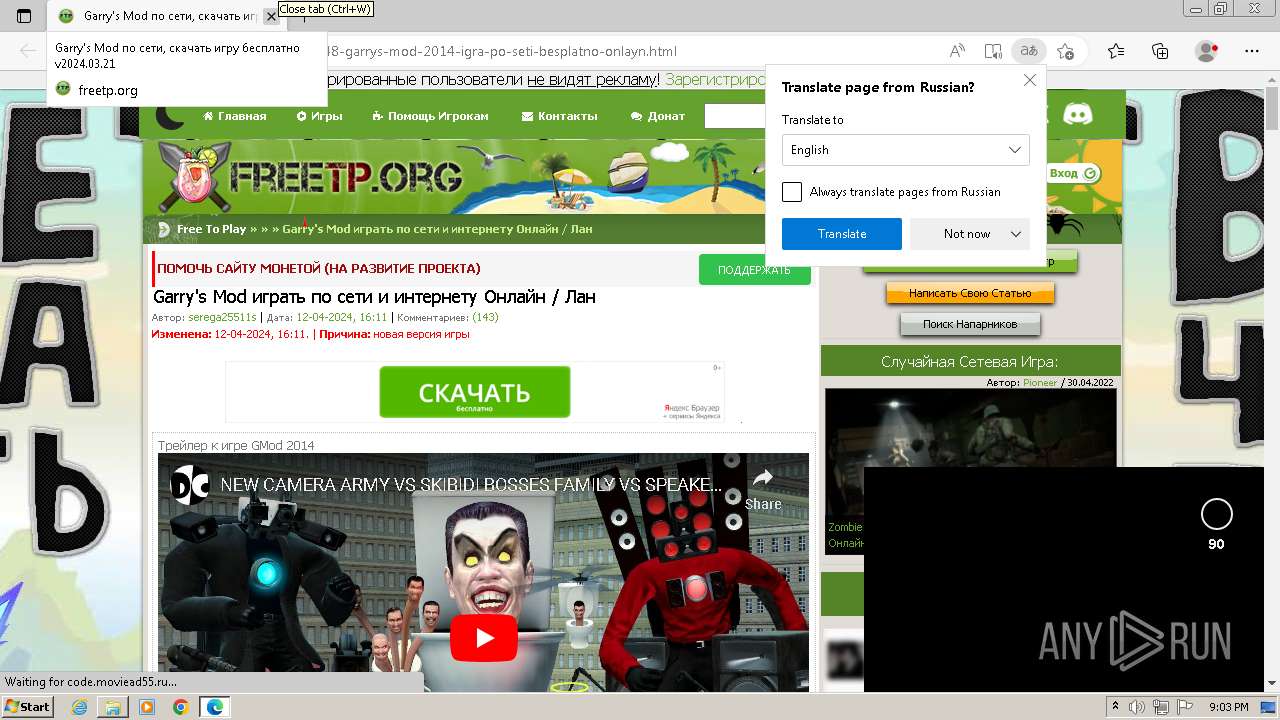
Task: Check Always translate pages from Russian
Action: (x=792, y=192)
